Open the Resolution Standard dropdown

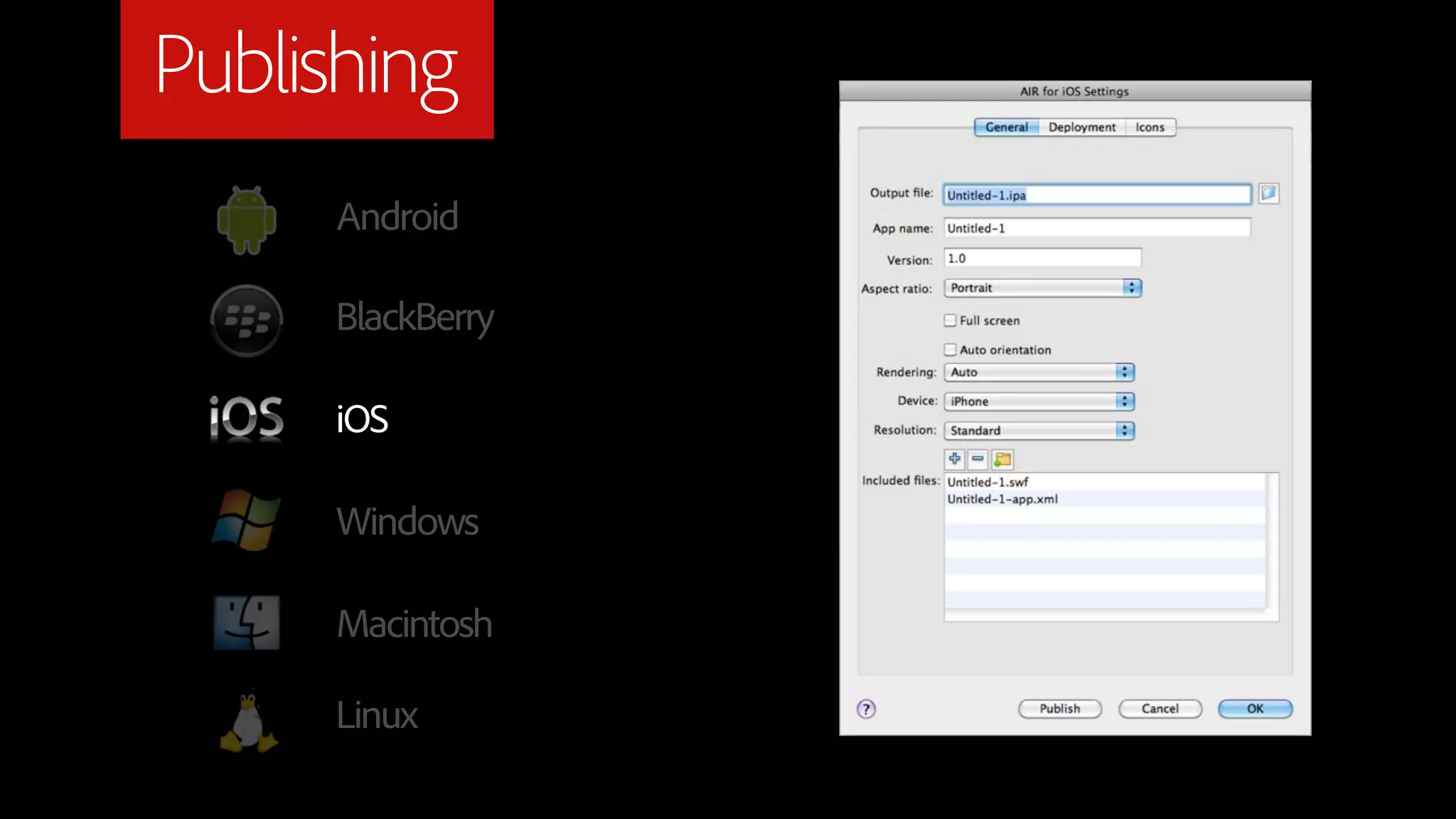(1039, 430)
